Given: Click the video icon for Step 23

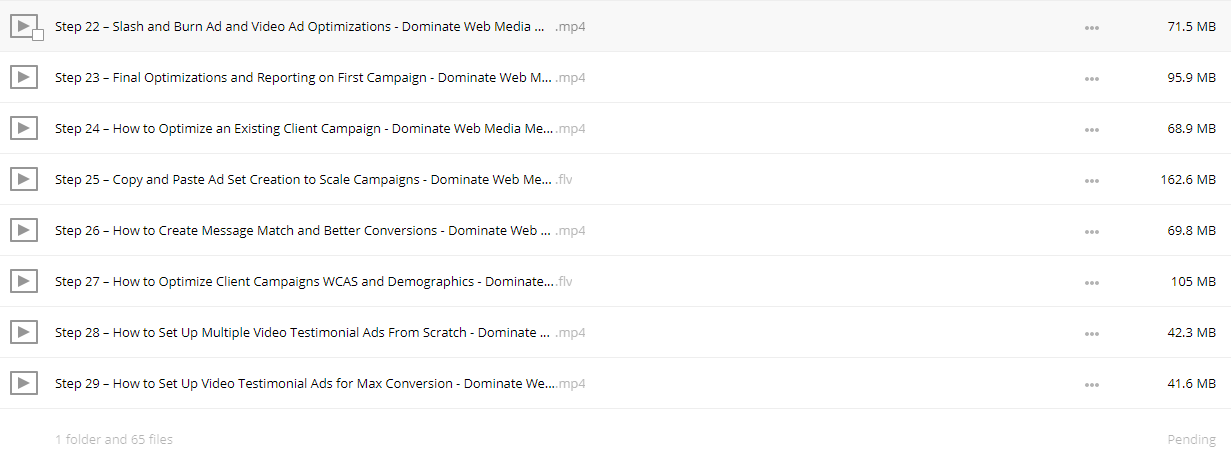Looking at the screenshot, I should point(23,77).
